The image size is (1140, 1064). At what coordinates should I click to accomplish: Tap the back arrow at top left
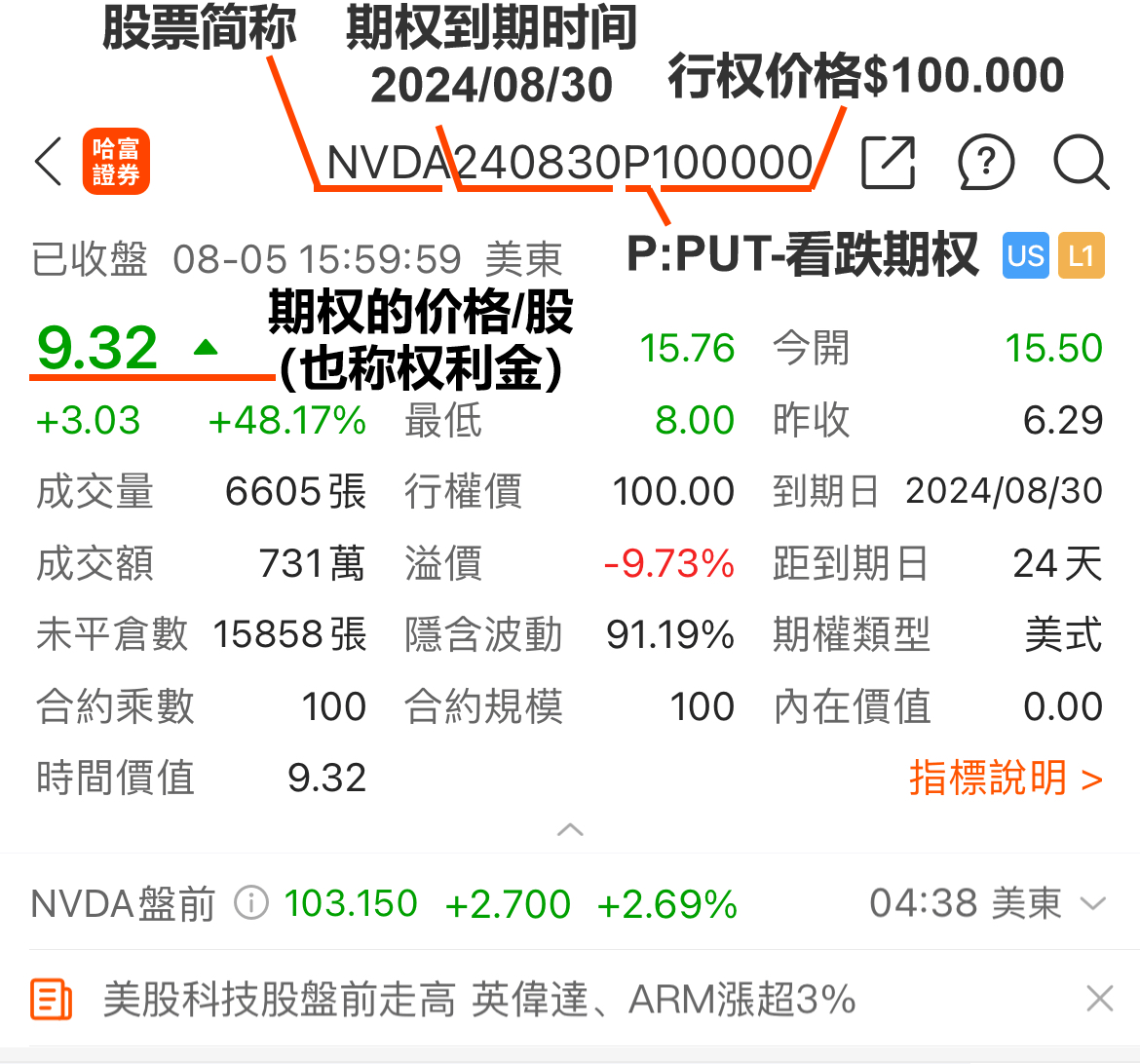tap(49, 163)
